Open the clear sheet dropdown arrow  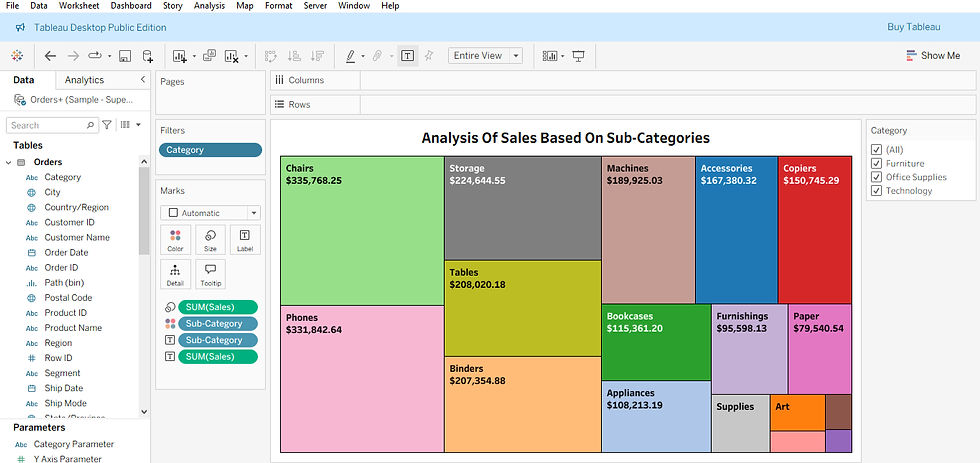[x=246, y=56]
